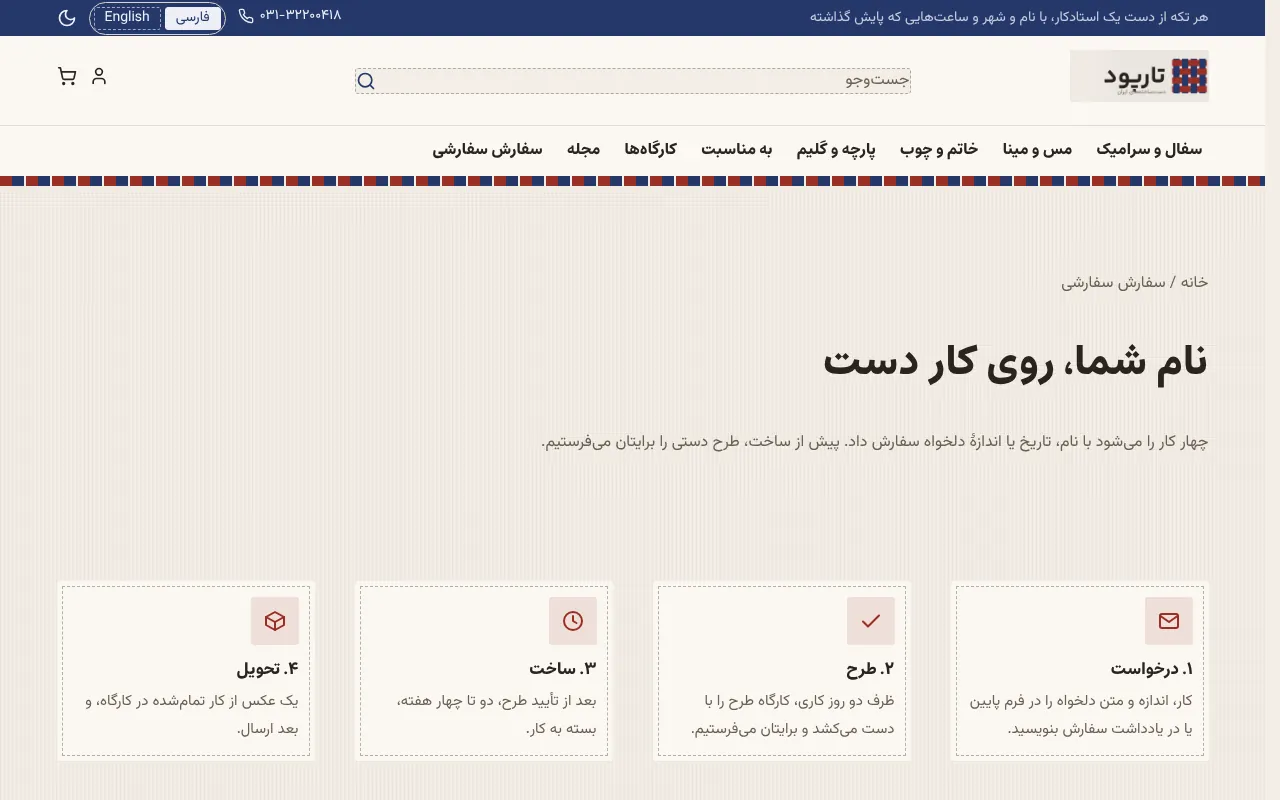
Task: Click the heading نام شما، روی کار دست
Action: click(x=1015, y=362)
